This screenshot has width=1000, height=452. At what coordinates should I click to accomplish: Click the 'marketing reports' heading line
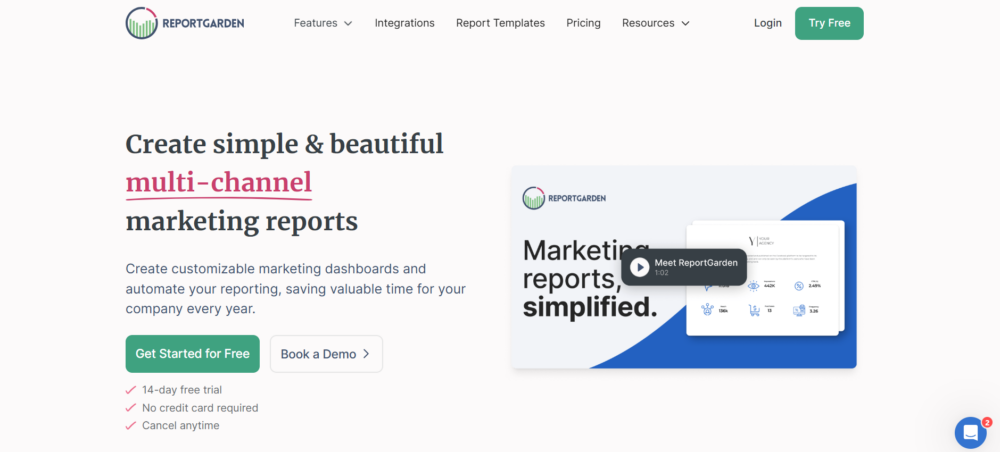pyautogui.click(x=242, y=221)
